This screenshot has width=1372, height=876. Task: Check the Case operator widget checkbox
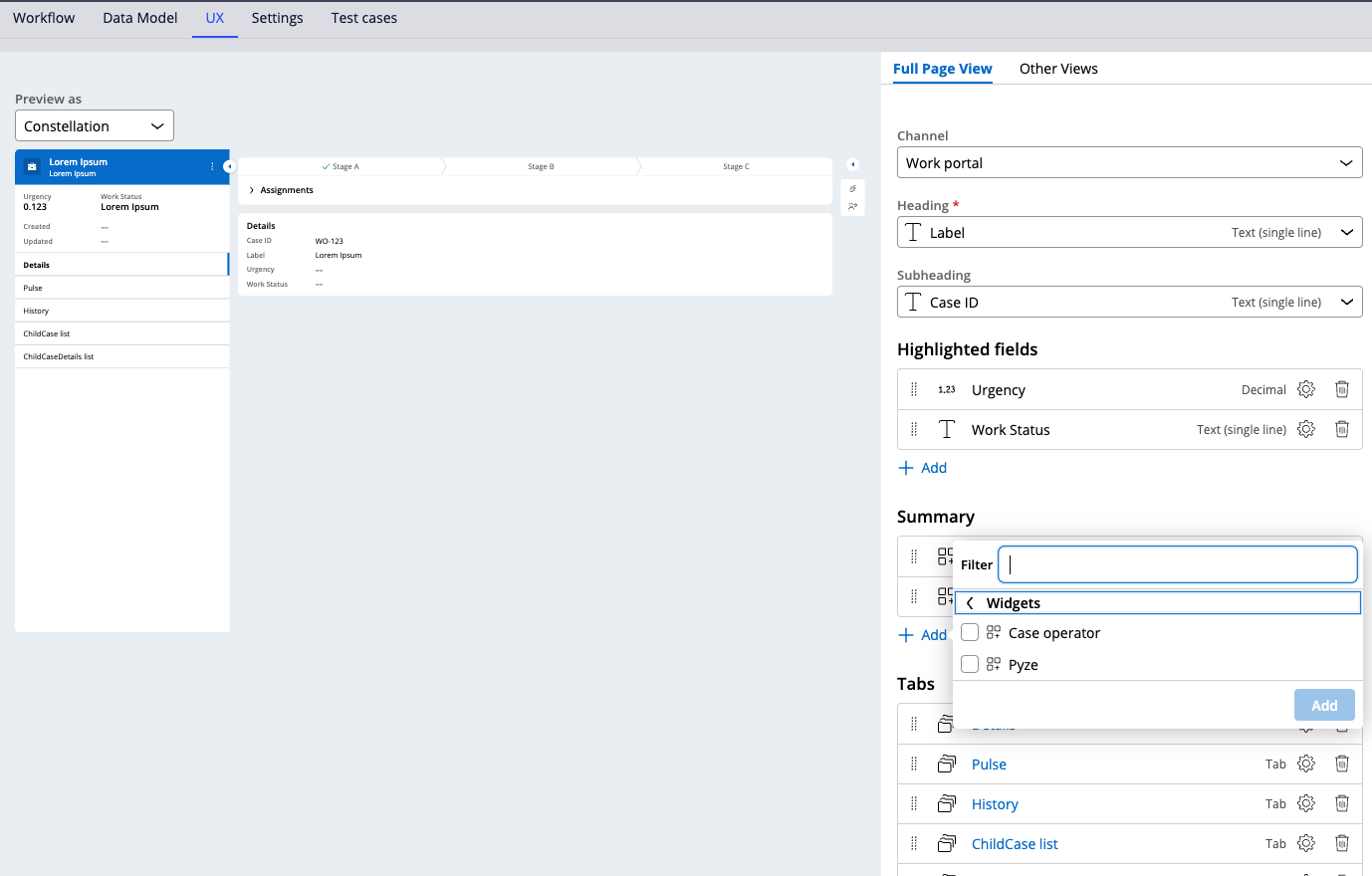[x=970, y=633]
